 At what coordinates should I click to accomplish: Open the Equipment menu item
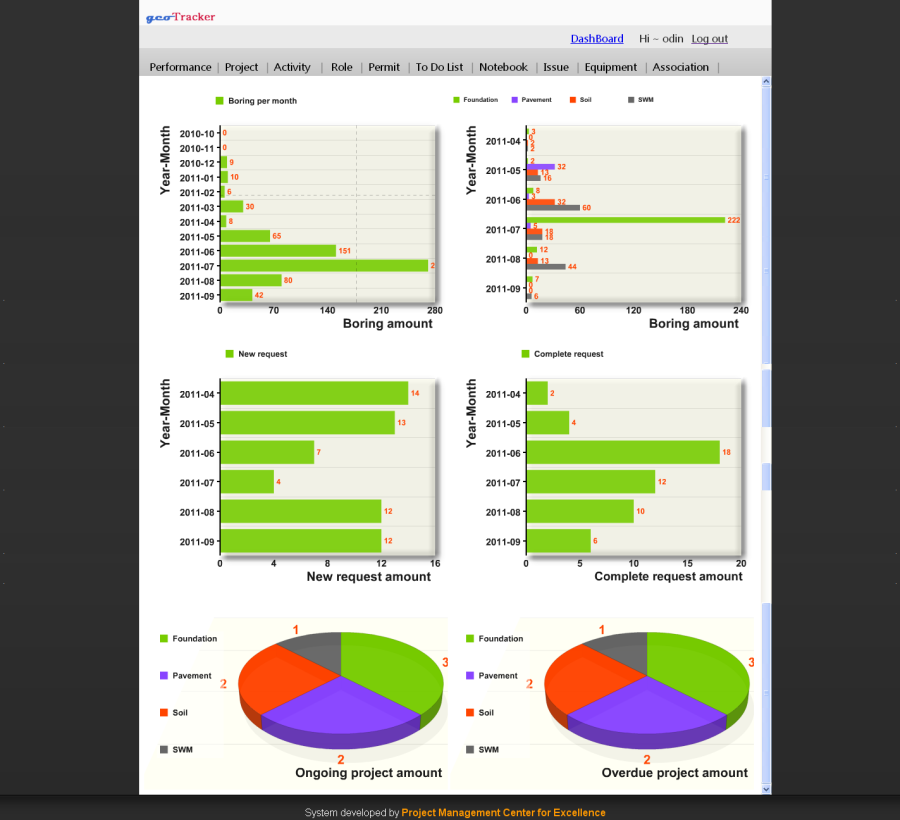coord(610,67)
